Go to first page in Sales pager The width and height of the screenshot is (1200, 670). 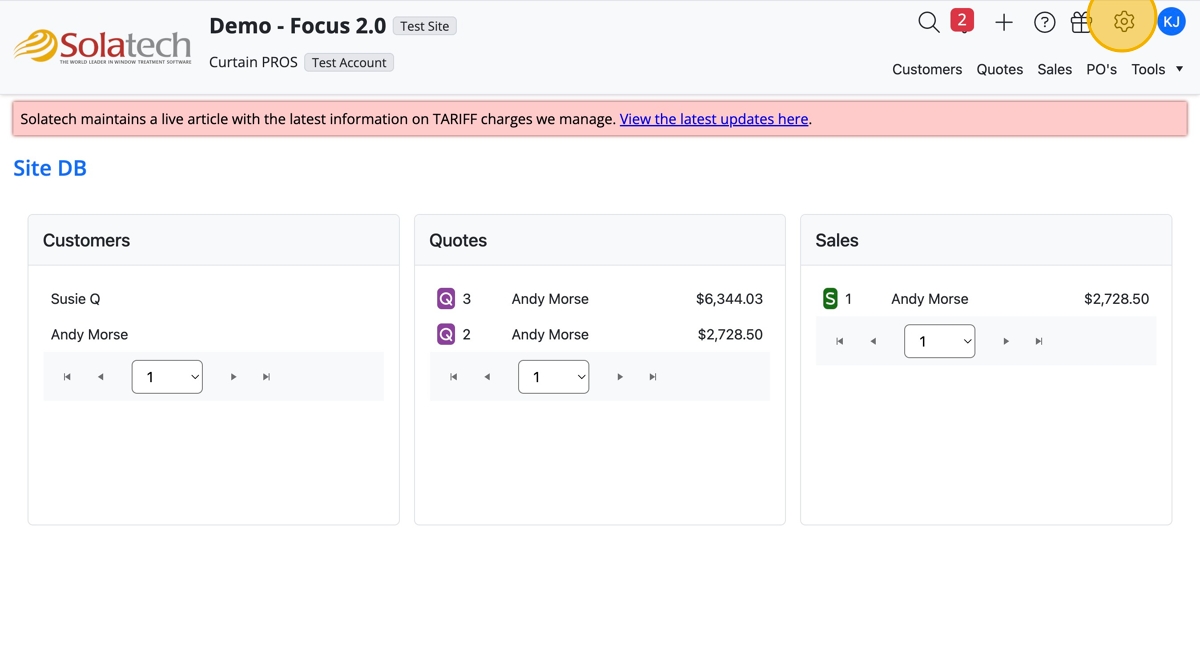tap(840, 341)
